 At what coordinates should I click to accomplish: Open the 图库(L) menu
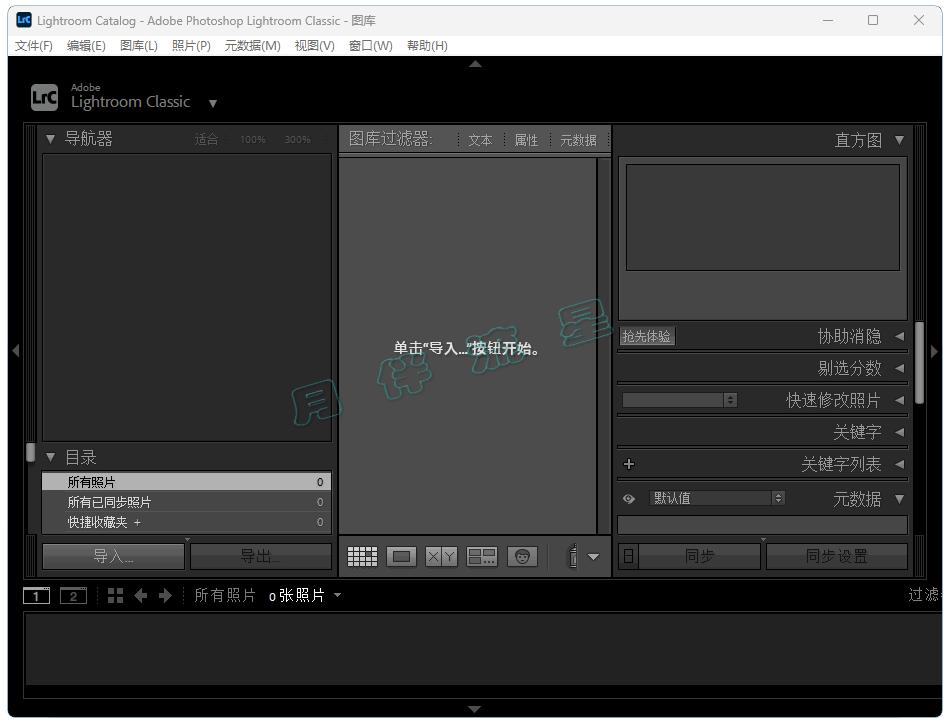tap(139, 45)
